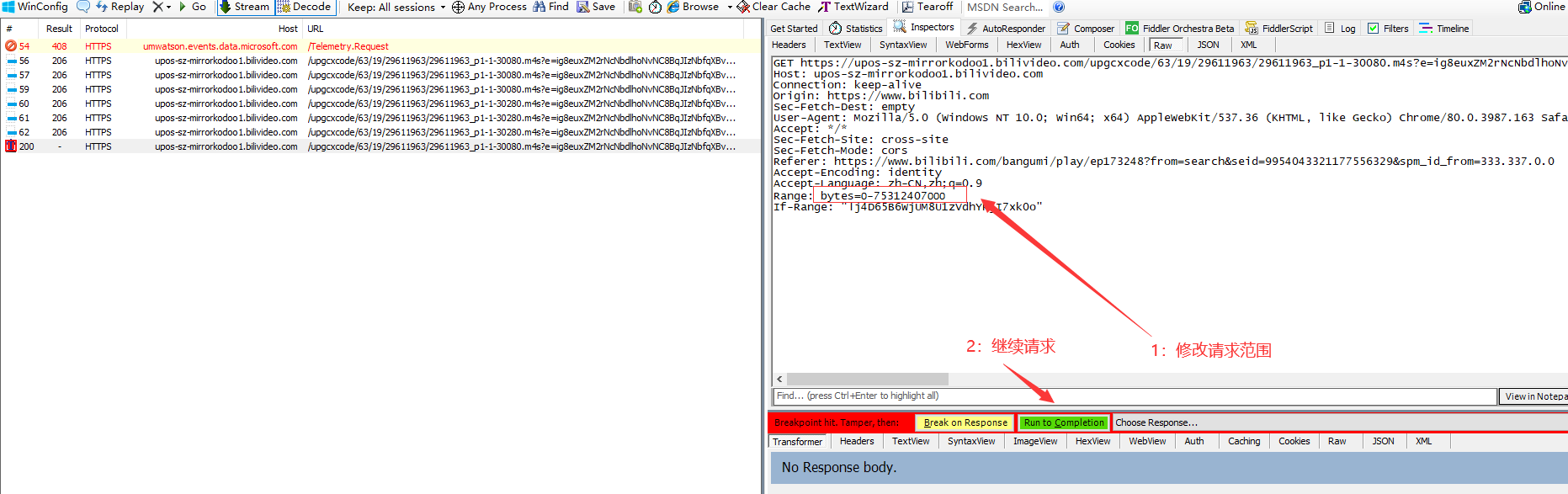The image size is (1568, 494).
Task: Select request Cookies inspector tab
Action: [x=1119, y=45]
